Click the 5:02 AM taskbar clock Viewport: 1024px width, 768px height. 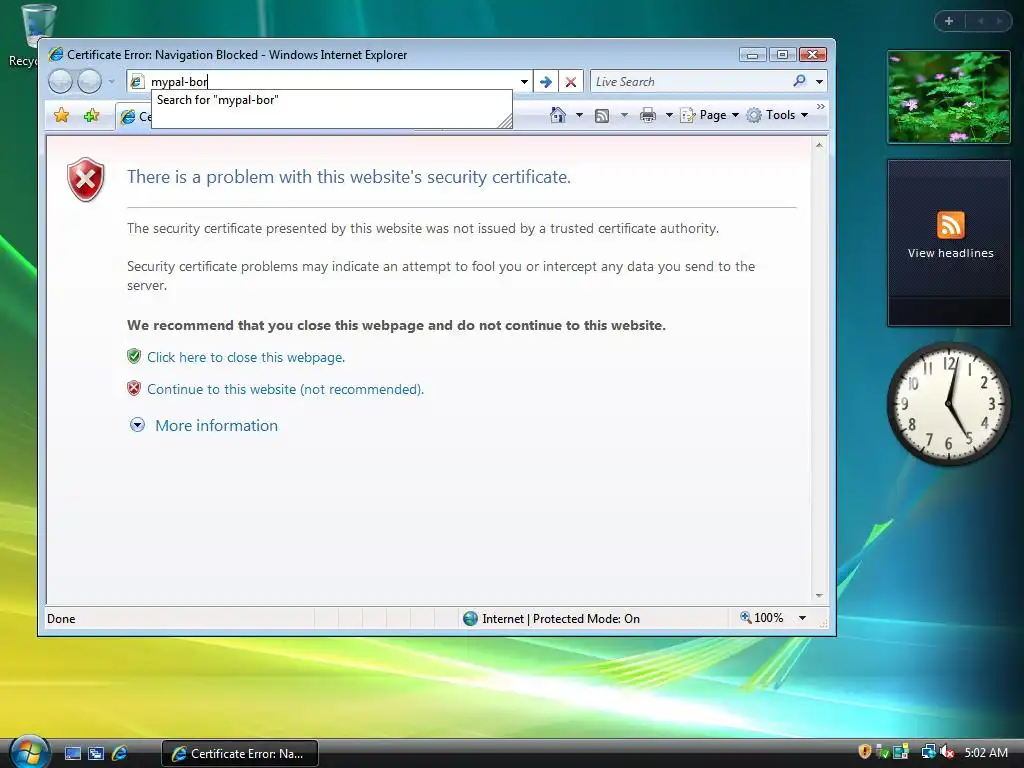(986, 753)
